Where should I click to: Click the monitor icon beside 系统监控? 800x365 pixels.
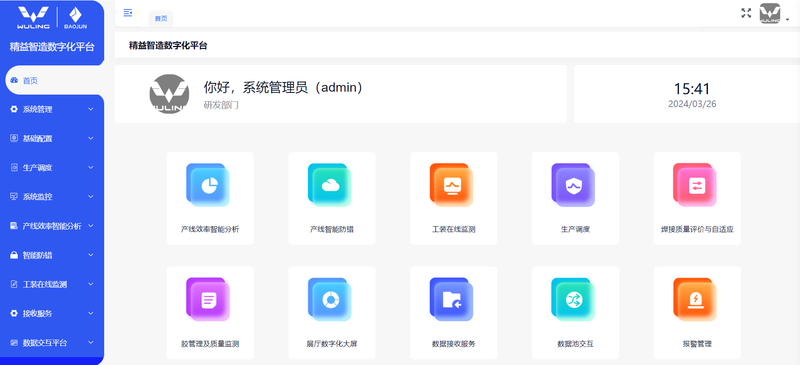click(14, 197)
